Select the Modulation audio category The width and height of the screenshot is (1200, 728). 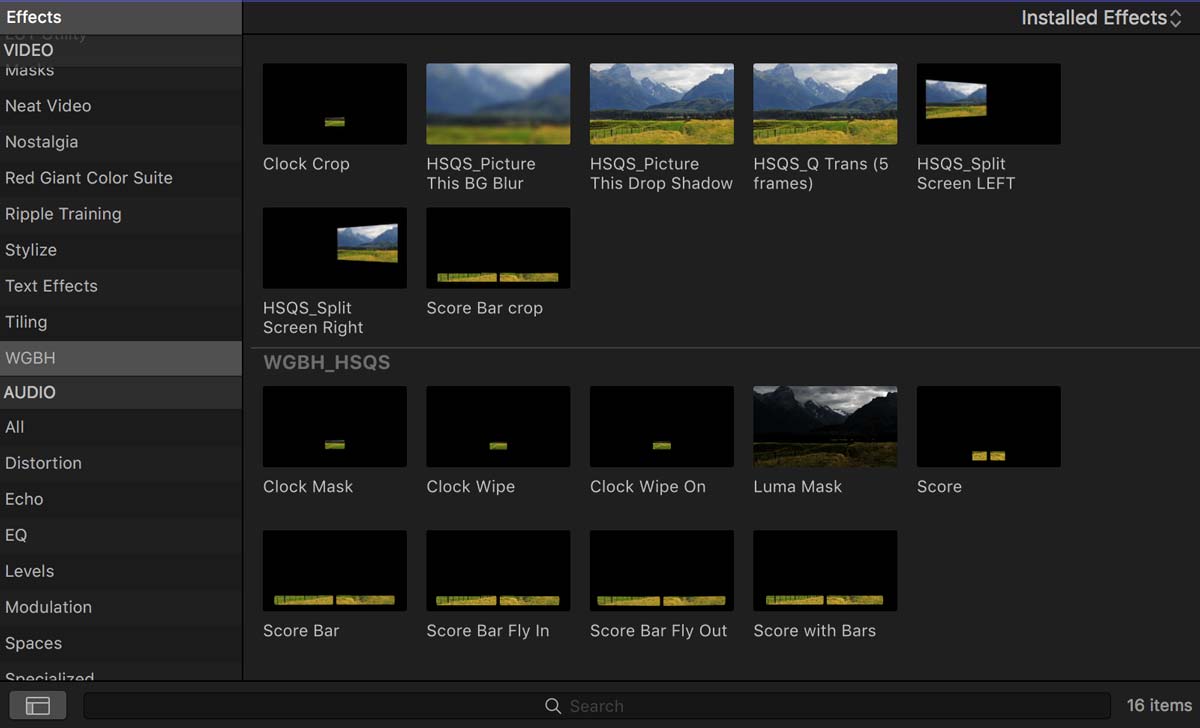121,607
